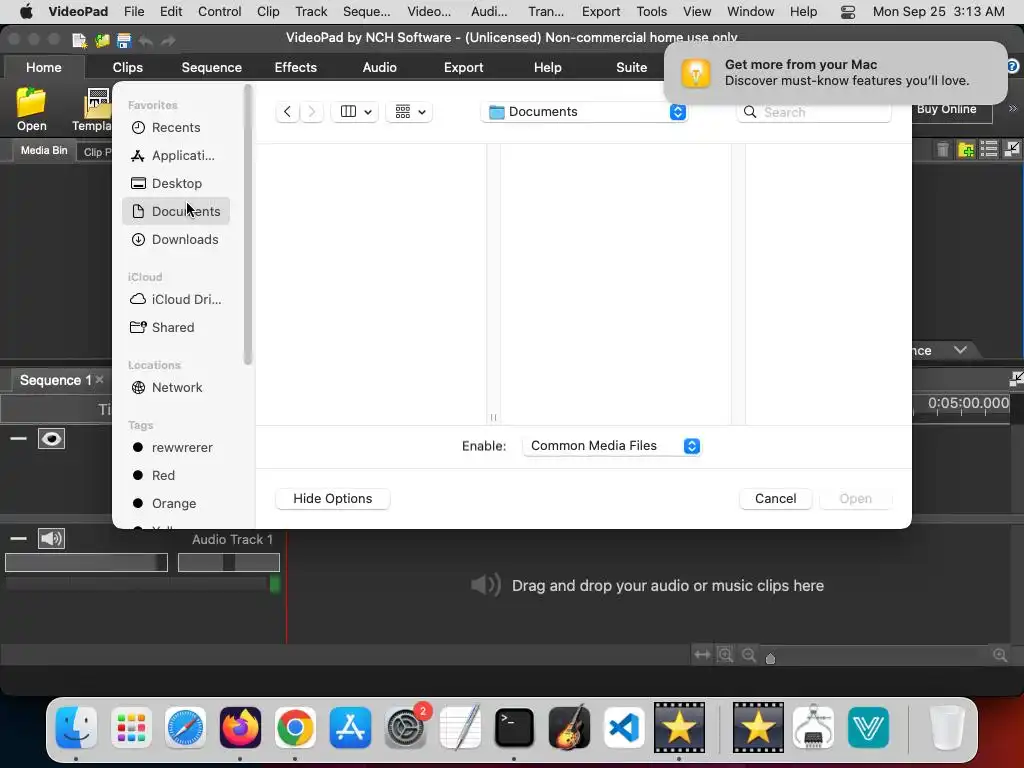1024x768 pixels.
Task: Switch to the Effects ribbon tab
Action: [x=296, y=67]
